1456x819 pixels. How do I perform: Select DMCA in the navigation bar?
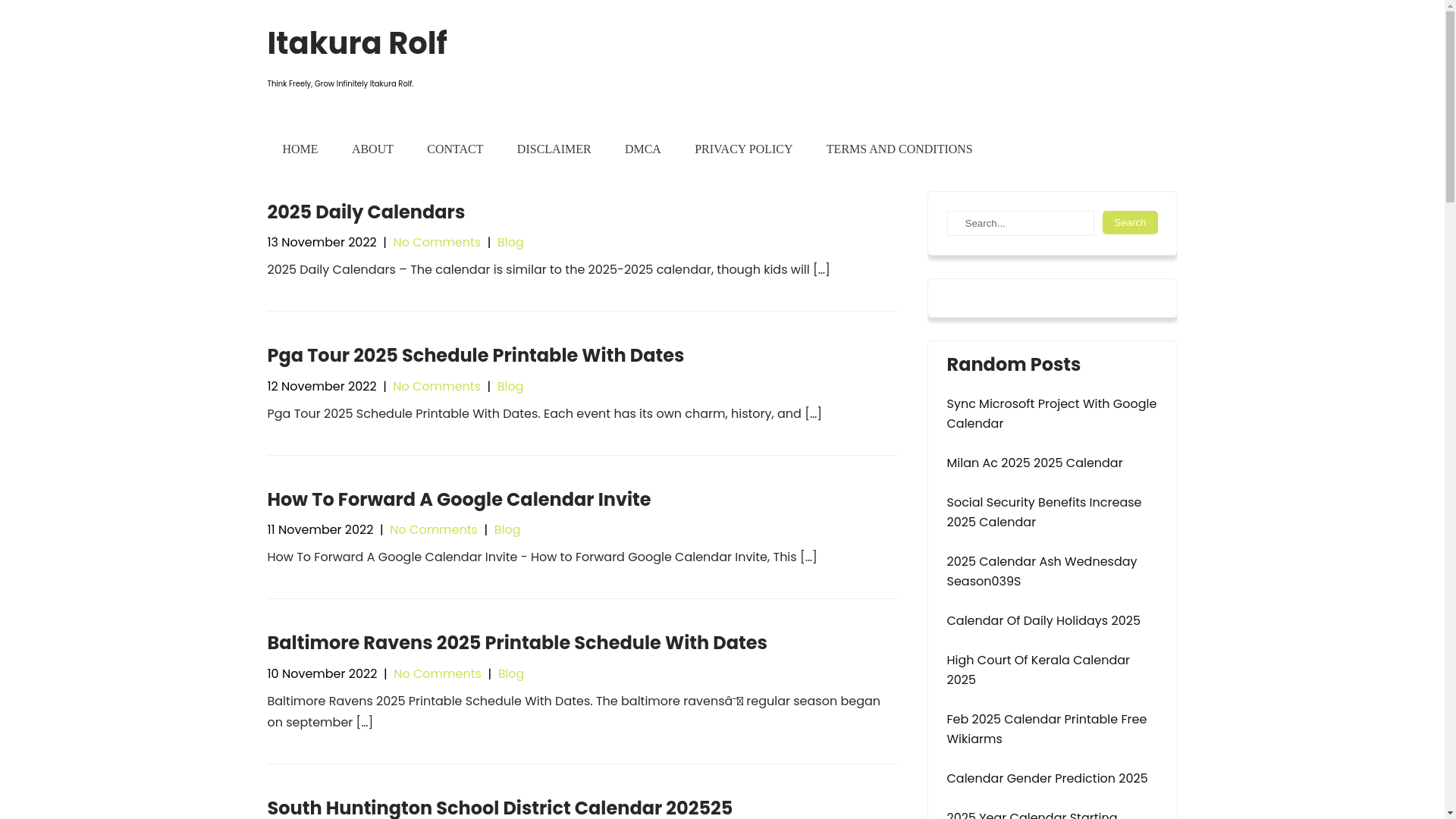pyautogui.click(x=642, y=149)
